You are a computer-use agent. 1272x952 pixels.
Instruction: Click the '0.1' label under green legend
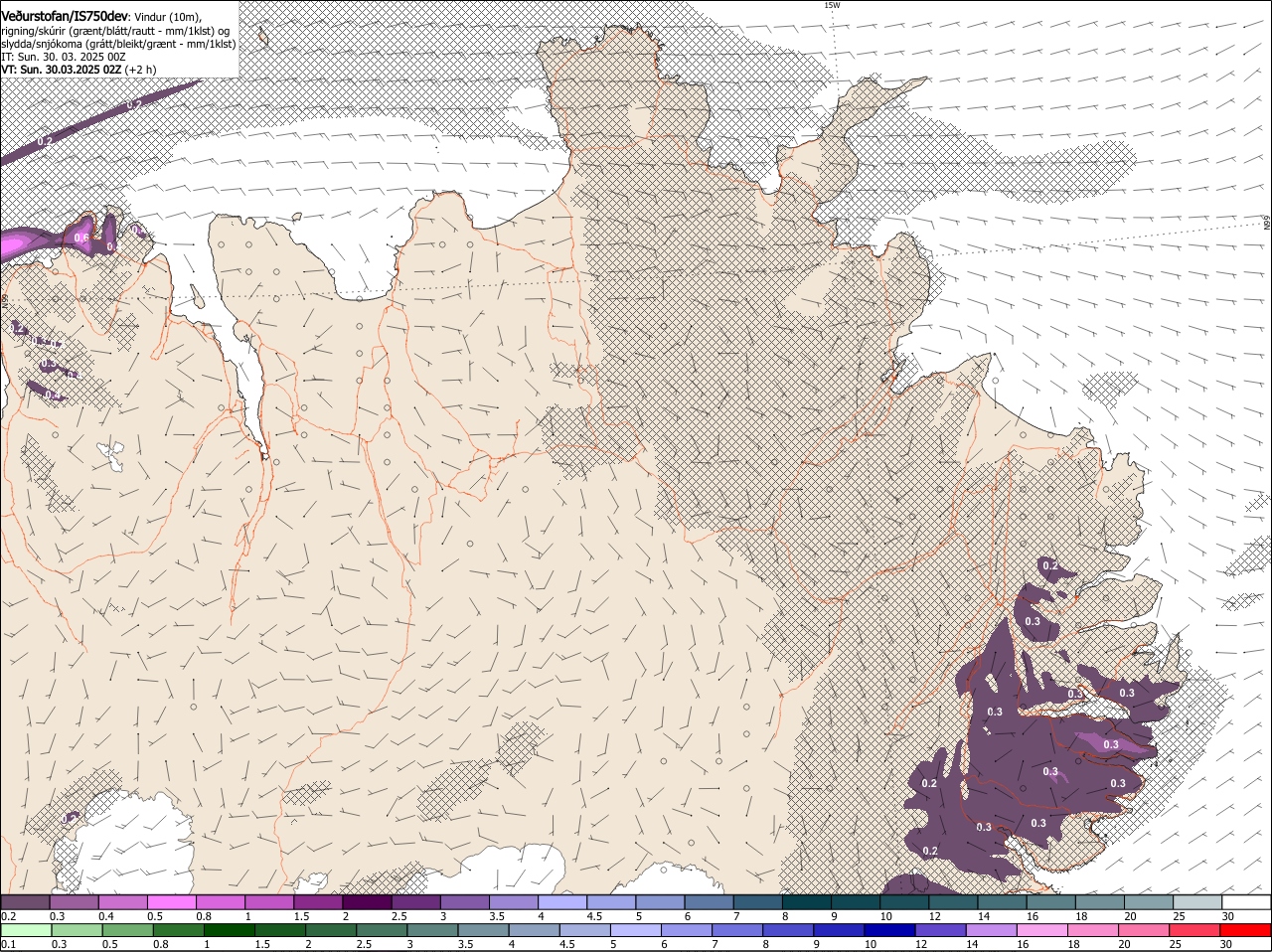click(x=9, y=944)
